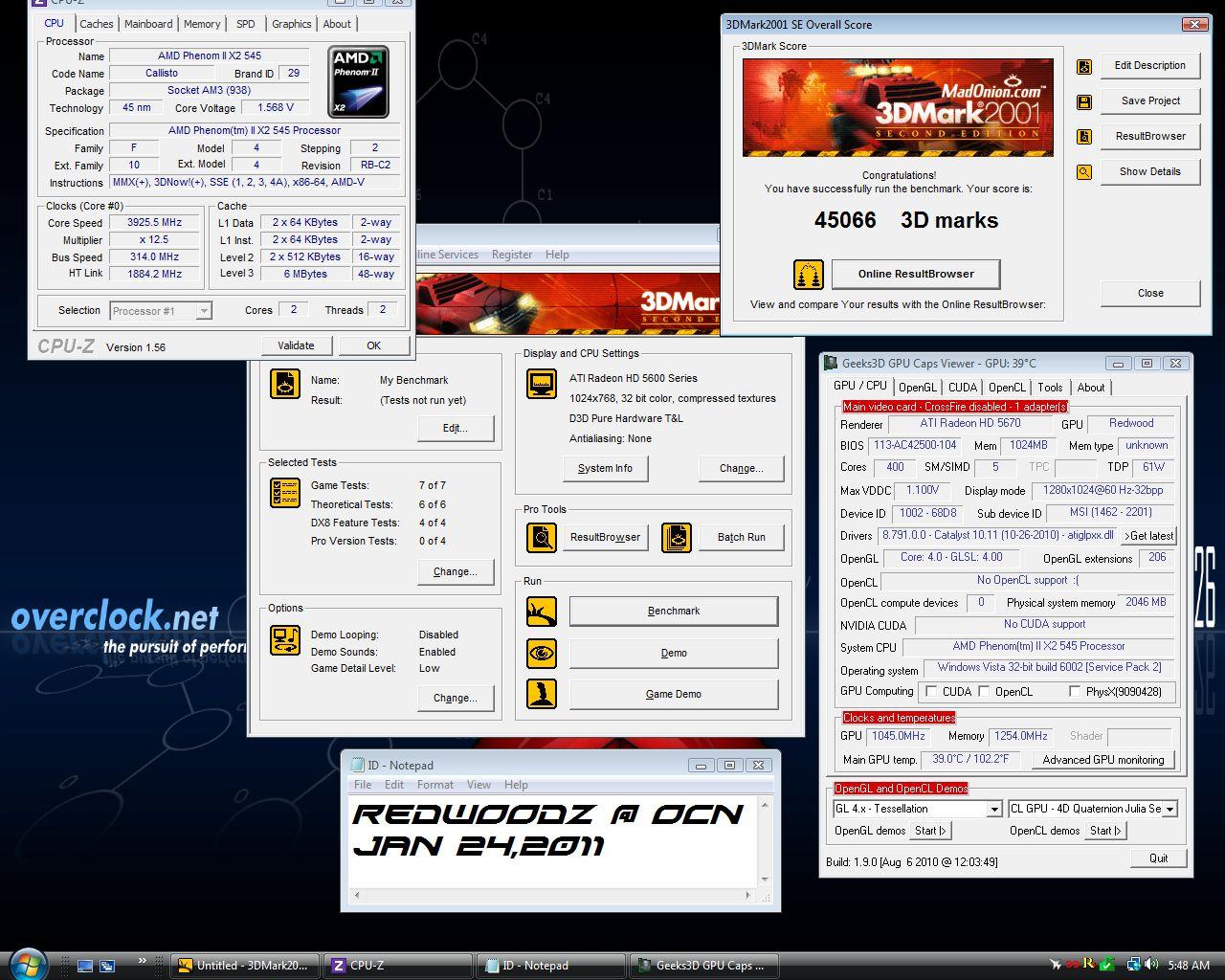
Task: Toggle the PhysX checkbox in GPU Computing
Action: [x=1075, y=691]
